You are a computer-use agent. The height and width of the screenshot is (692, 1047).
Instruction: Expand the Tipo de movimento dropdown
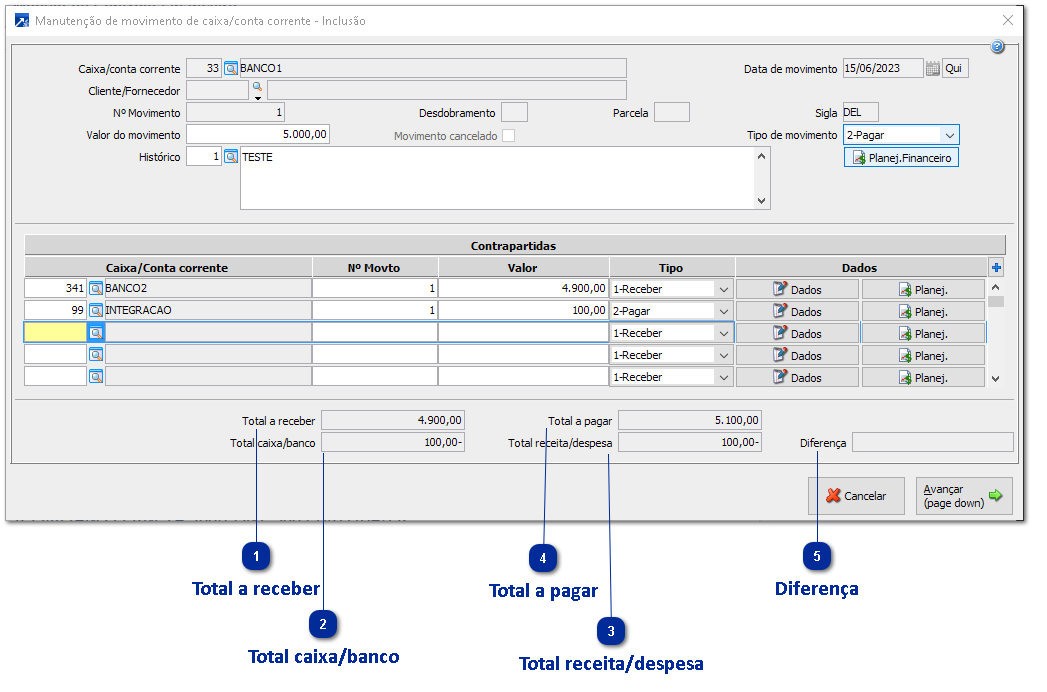click(948, 135)
